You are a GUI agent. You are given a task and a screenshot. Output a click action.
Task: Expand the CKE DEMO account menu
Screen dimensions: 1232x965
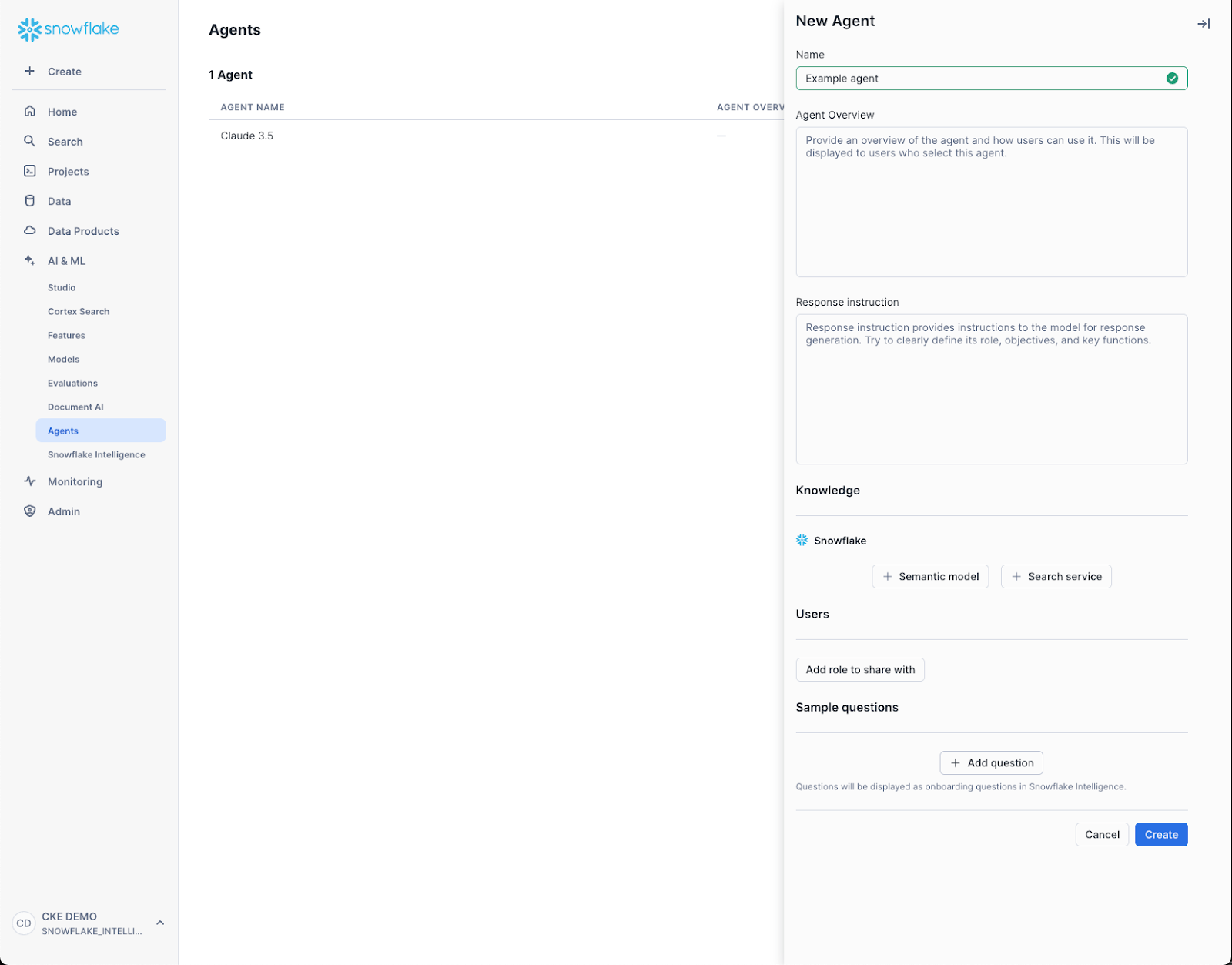click(x=160, y=923)
